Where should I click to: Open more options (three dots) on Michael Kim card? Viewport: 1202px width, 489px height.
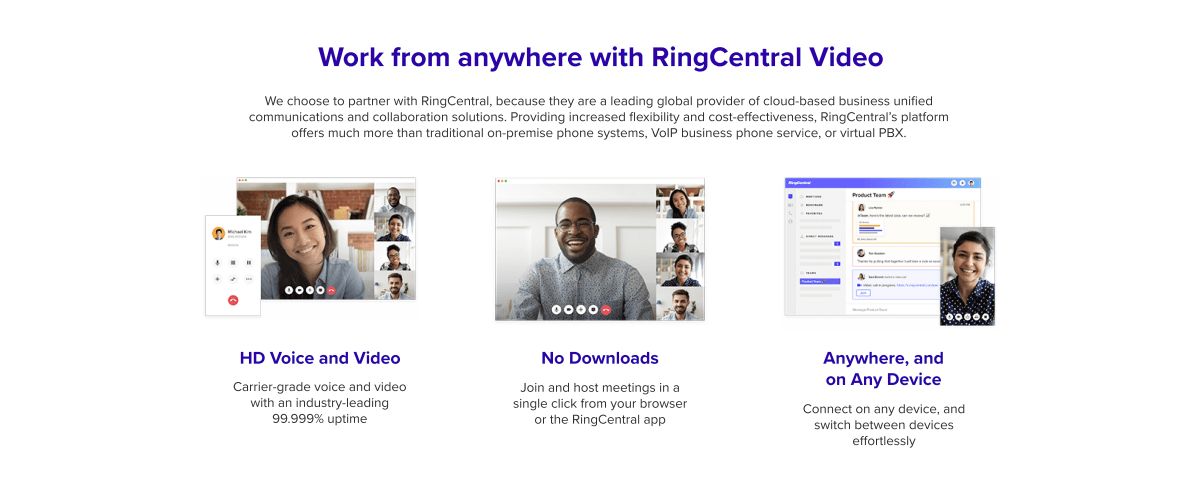[x=248, y=279]
